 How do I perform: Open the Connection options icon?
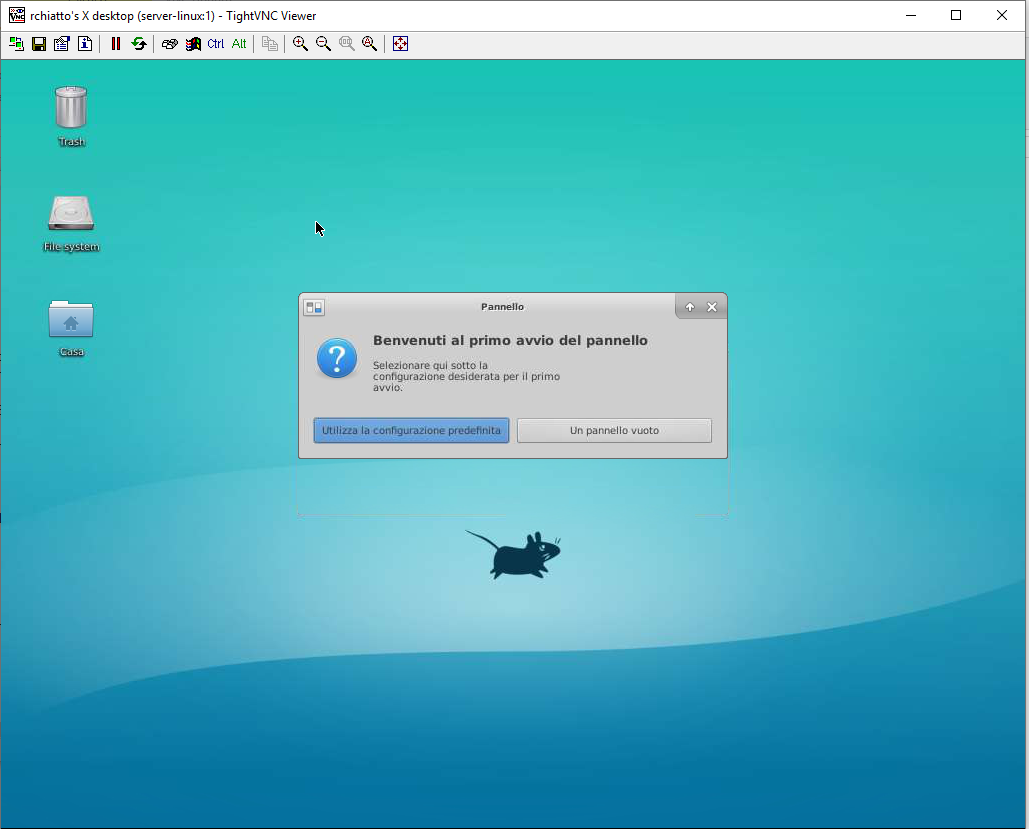62,44
